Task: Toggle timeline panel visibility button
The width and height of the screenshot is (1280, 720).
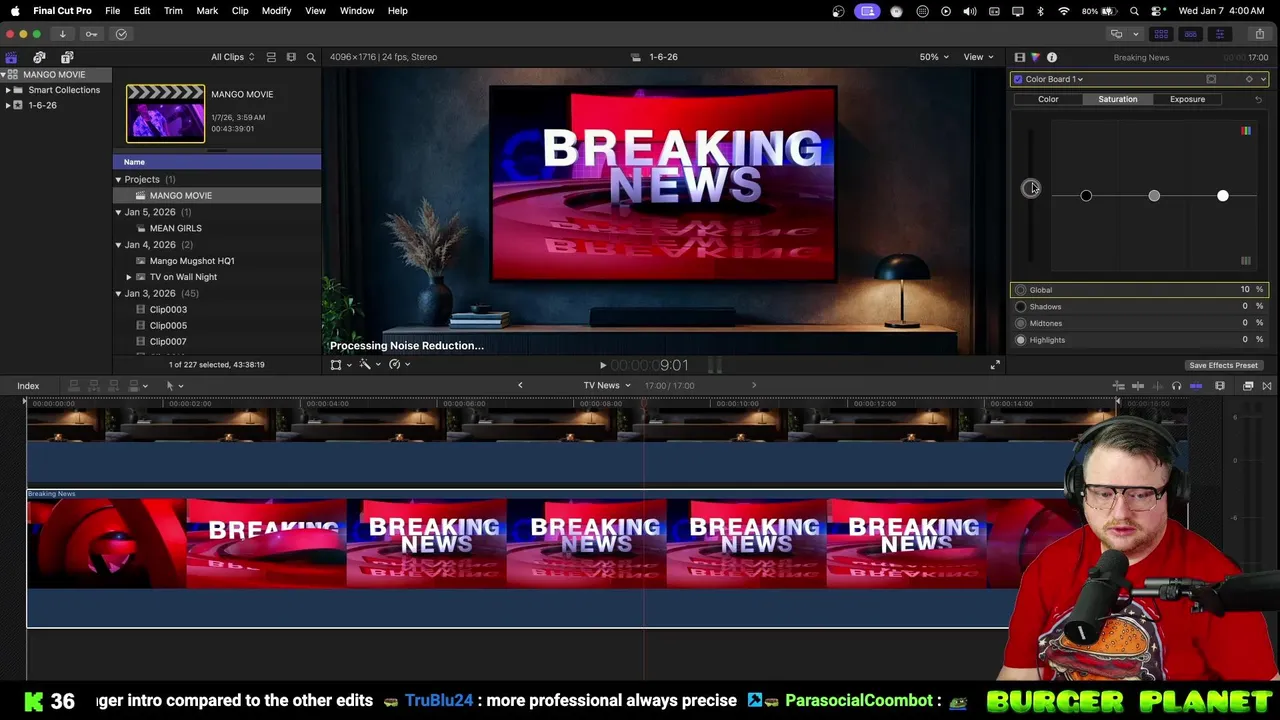Action: (1190, 34)
